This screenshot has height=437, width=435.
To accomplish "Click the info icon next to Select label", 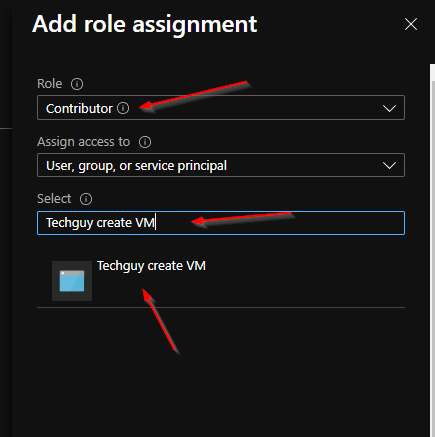I will [86, 199].
